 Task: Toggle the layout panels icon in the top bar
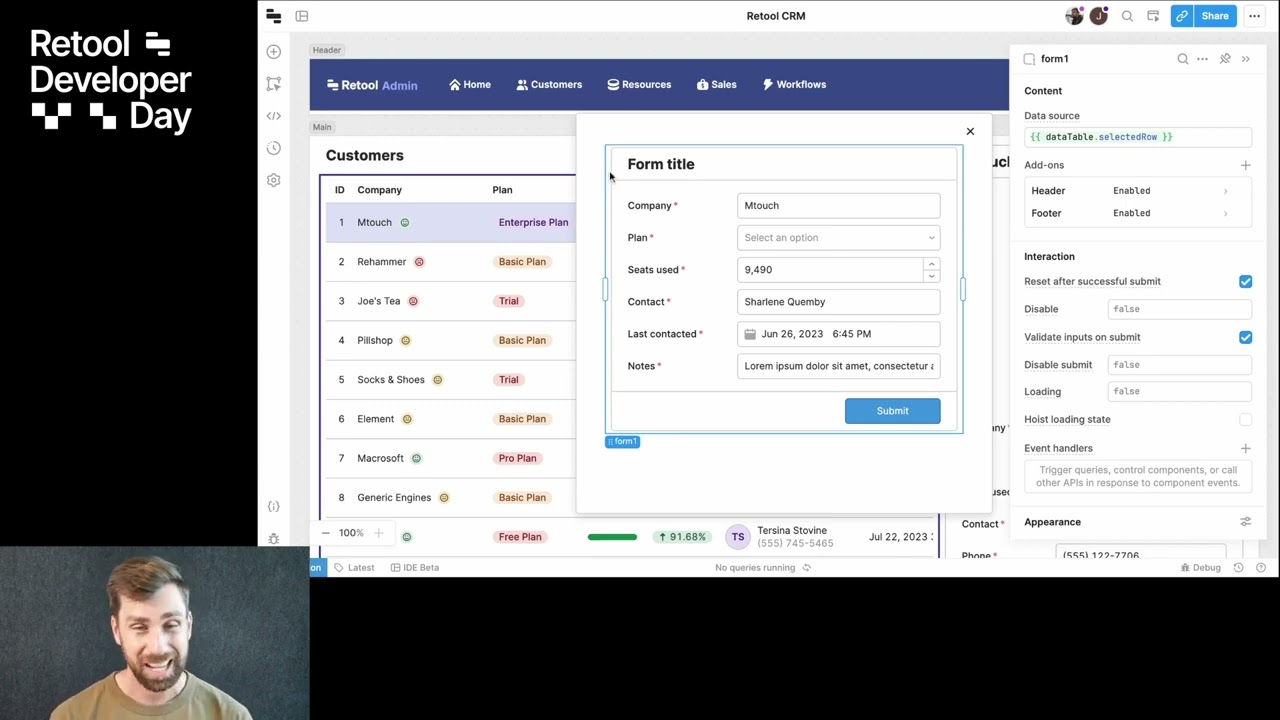[x=302, y=16]
